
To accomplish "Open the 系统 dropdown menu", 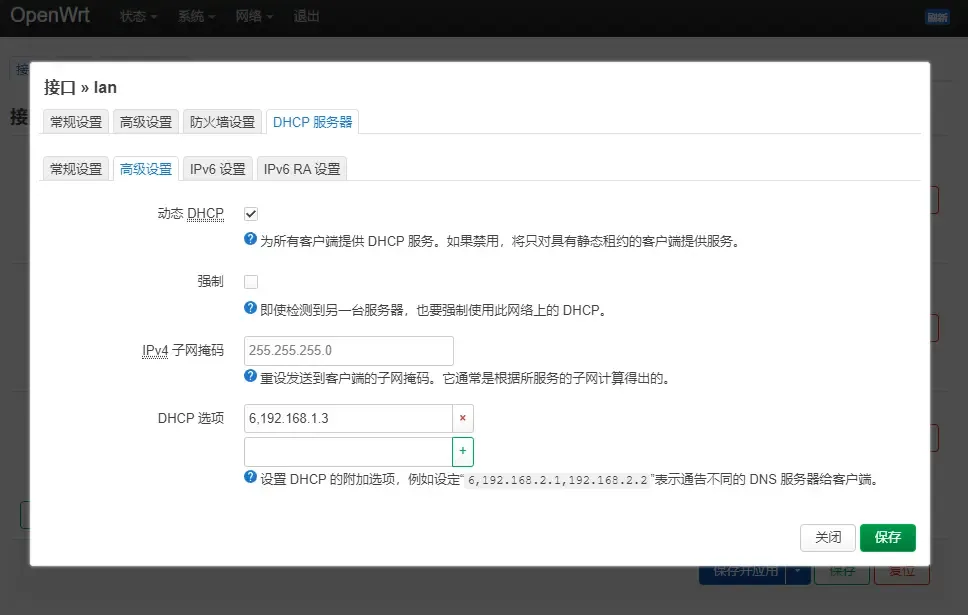I will (196, 17).
